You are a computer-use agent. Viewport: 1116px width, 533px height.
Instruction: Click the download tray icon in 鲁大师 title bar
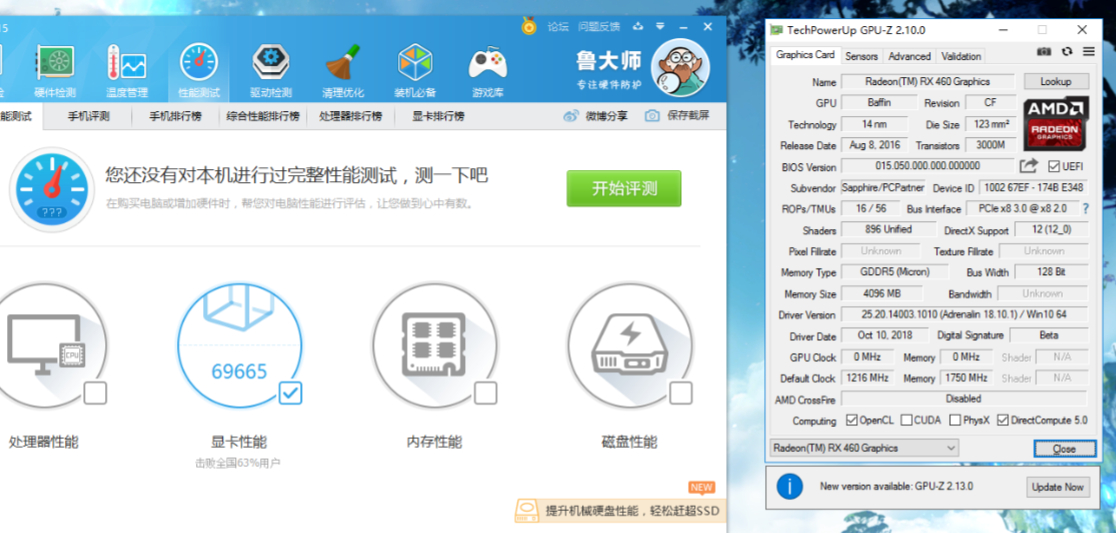tap(638, 26)
